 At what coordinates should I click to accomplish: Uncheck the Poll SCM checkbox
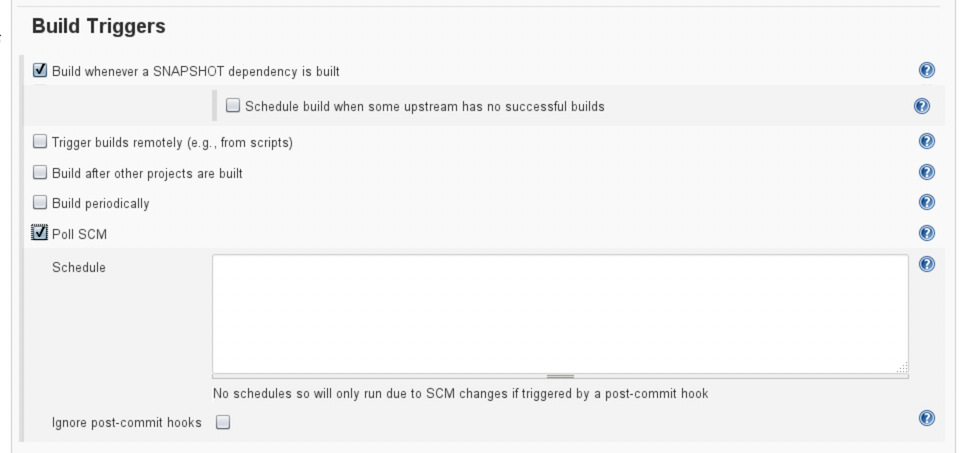click(x=40, y=233)
